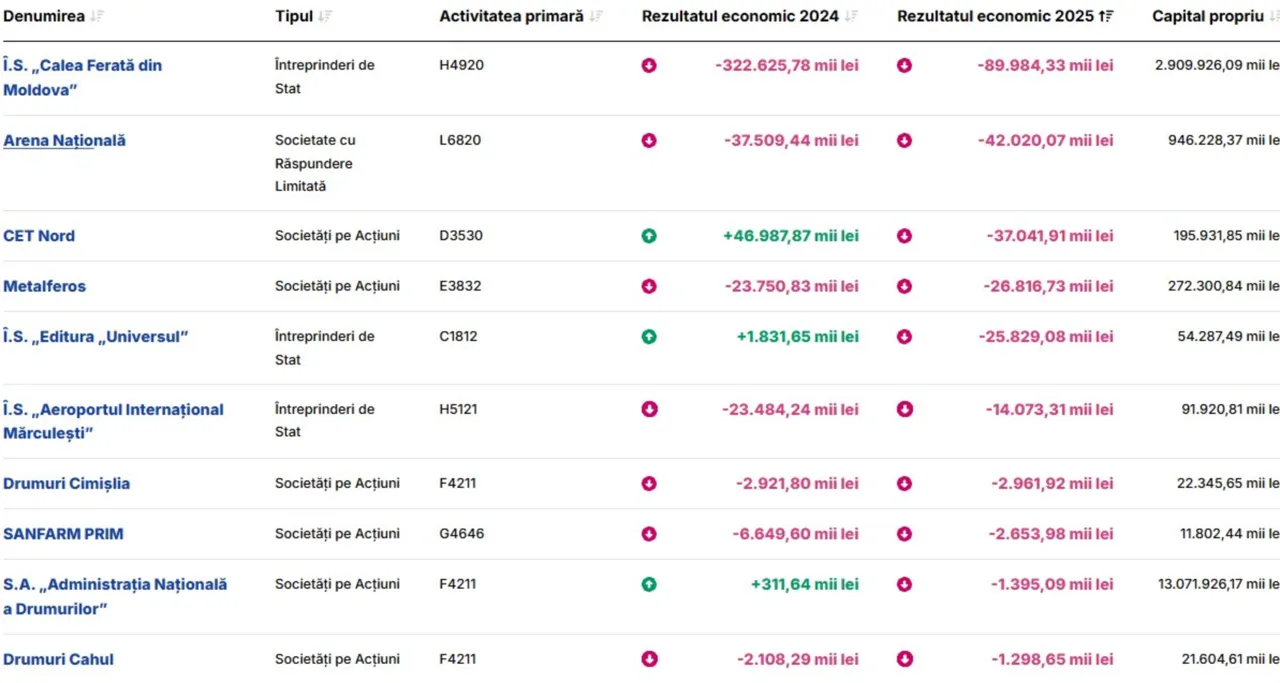Toggle ascending sort on Rezultatul economic 2025
This screenshot has height=683, width=1280.
1106,17
